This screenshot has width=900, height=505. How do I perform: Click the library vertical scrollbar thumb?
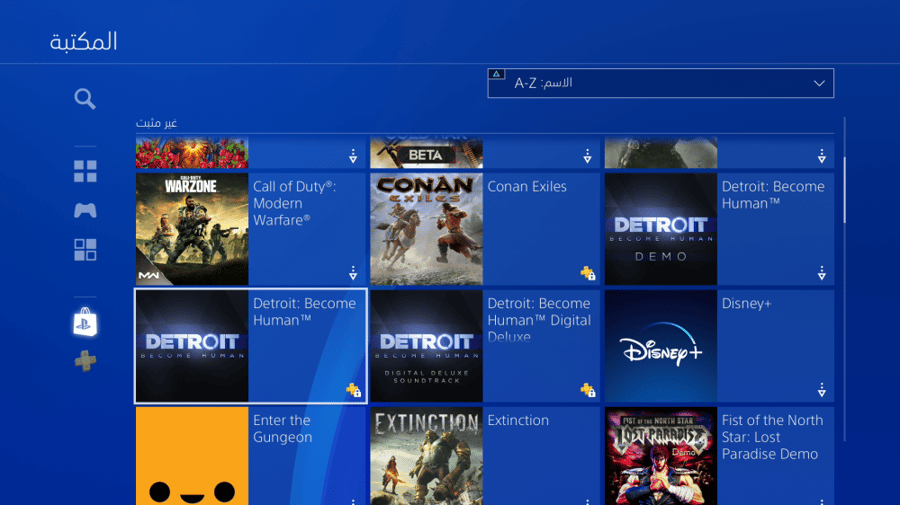coord(844,189)
